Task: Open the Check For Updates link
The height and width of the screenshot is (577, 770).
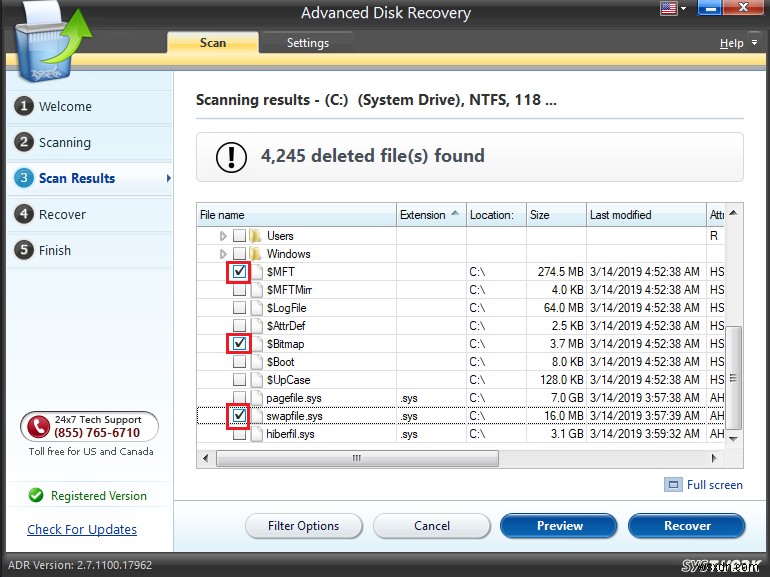Action: (82, 530)
